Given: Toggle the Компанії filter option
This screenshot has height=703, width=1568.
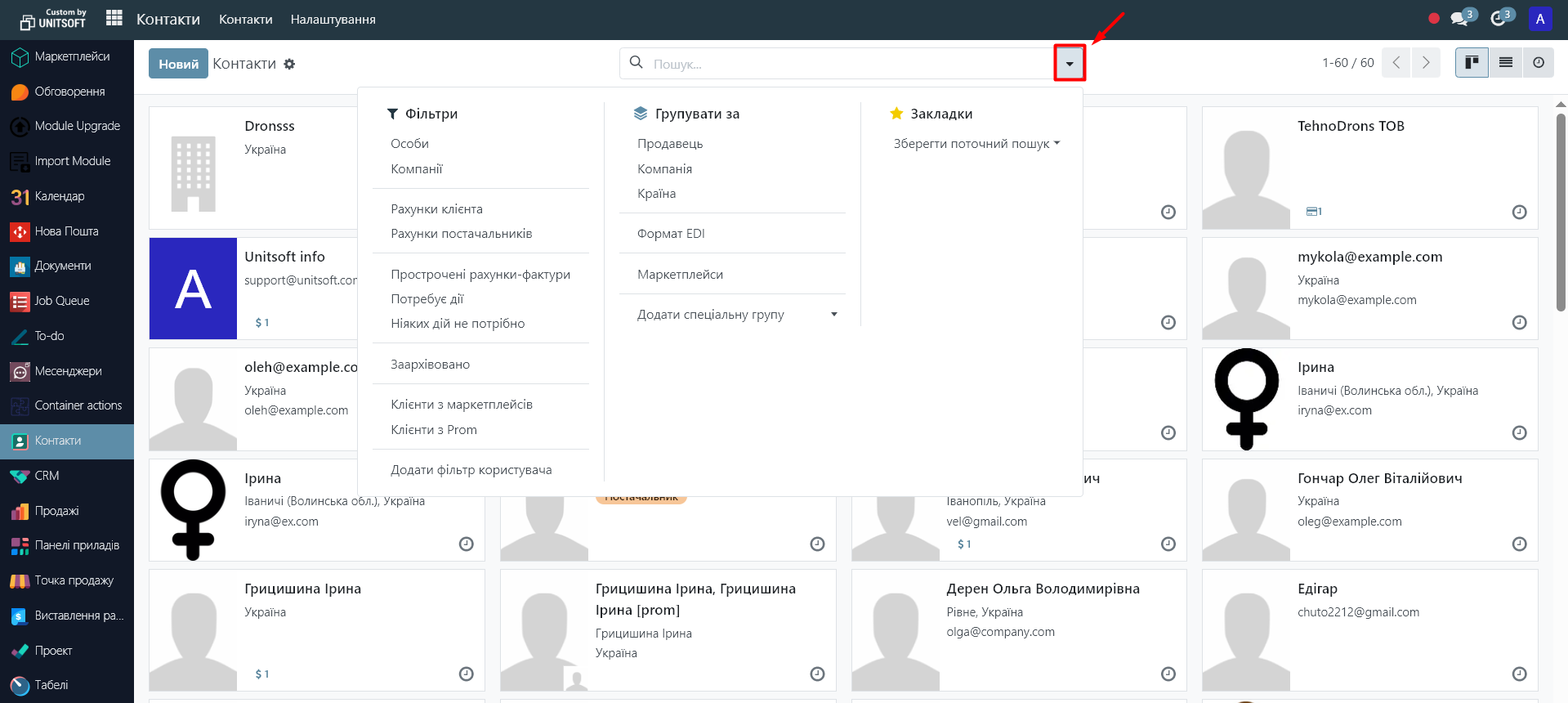Looking at the screenshot, I should 417,169.
